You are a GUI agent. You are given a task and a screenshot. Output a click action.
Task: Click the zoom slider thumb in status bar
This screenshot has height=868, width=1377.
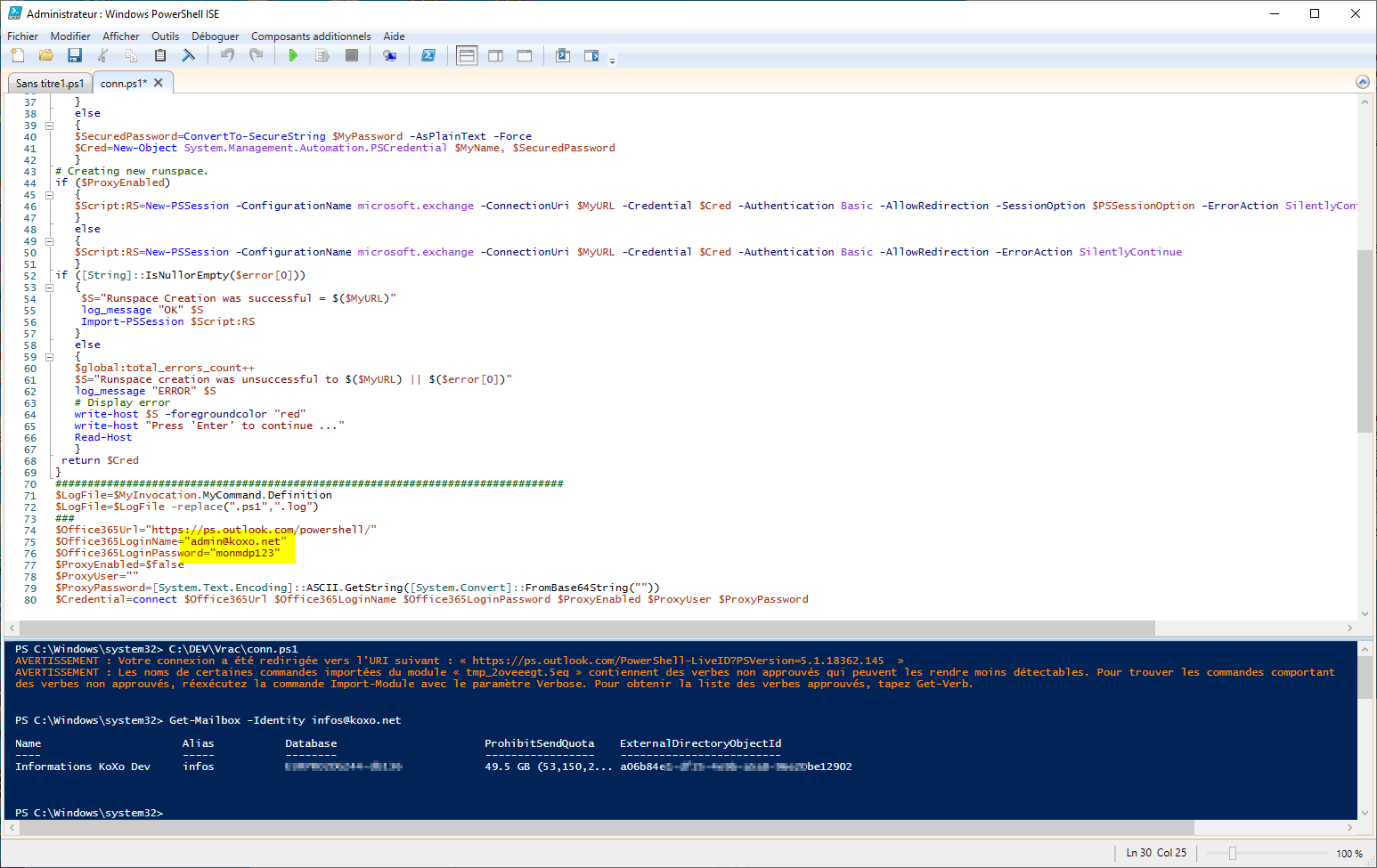point(1233,853)
